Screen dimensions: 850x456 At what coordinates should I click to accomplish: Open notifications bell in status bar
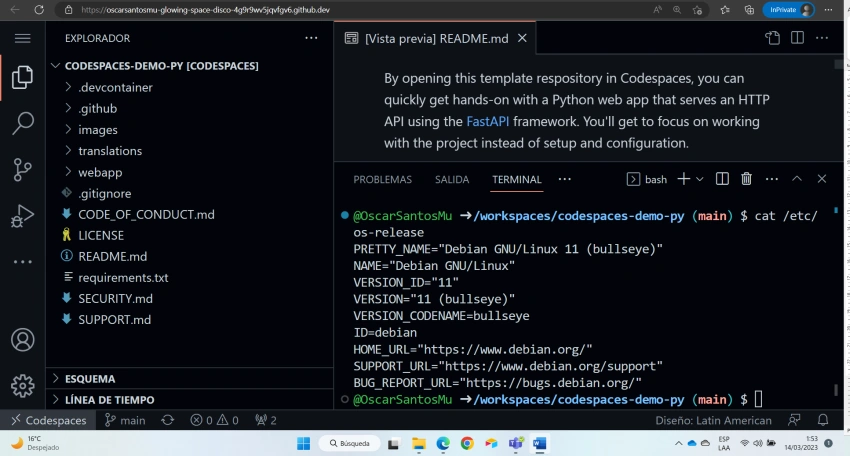pos(823,420)
